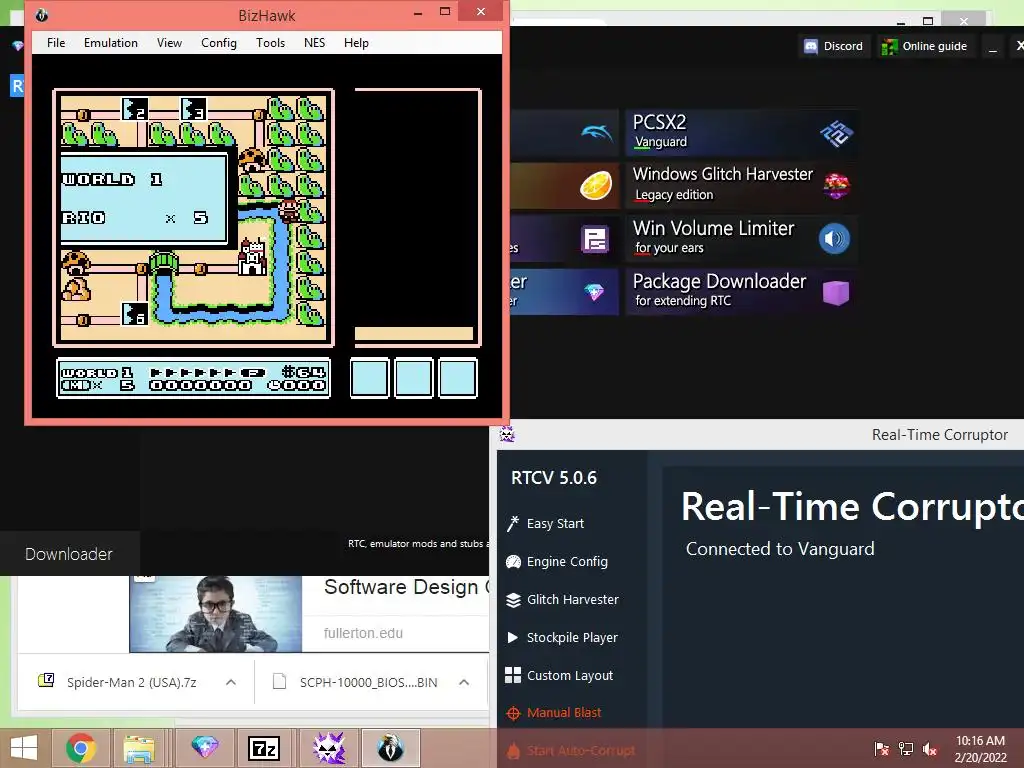Click the 7z file icon in downloads bar

46,681
